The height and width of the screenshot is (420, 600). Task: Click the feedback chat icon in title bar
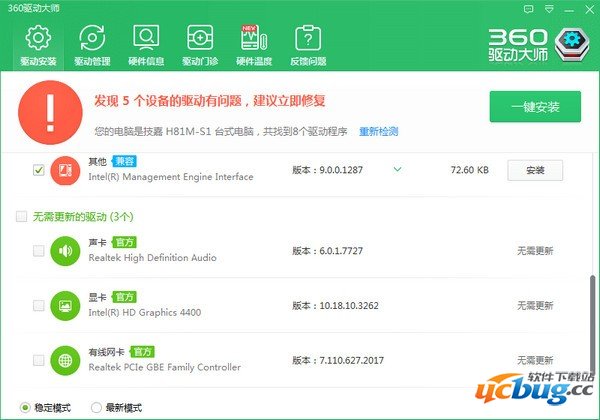[528, 9]
